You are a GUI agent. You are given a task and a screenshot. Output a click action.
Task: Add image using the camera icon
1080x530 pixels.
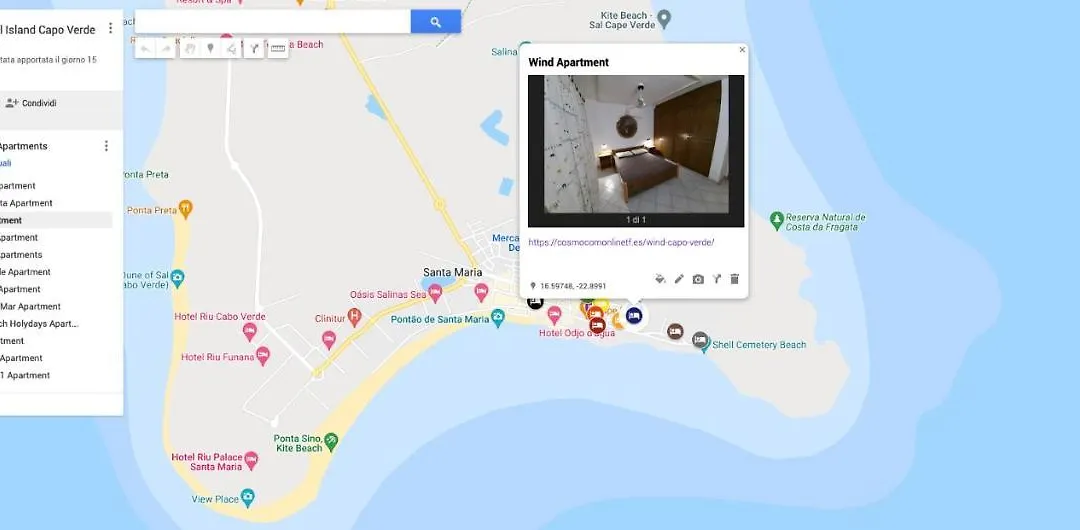(x=698, y=279)
